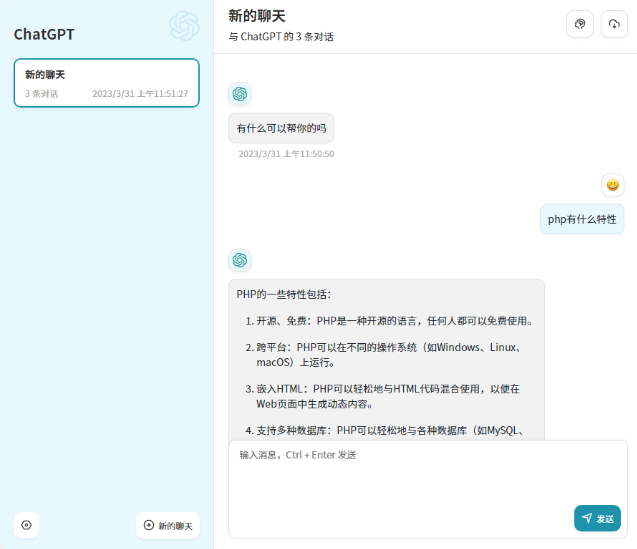
Task: Click the ChatGPT avatar above greeting message
Action: [240, 94]
